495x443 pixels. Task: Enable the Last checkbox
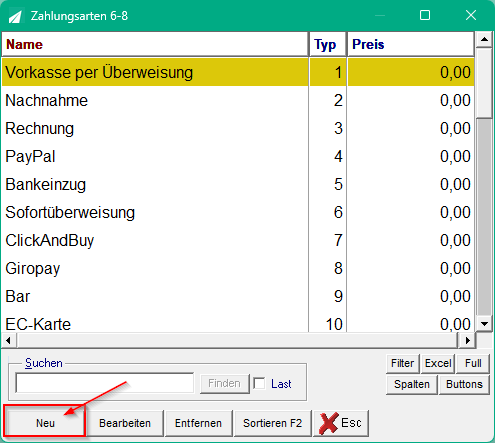click(259, 383)
